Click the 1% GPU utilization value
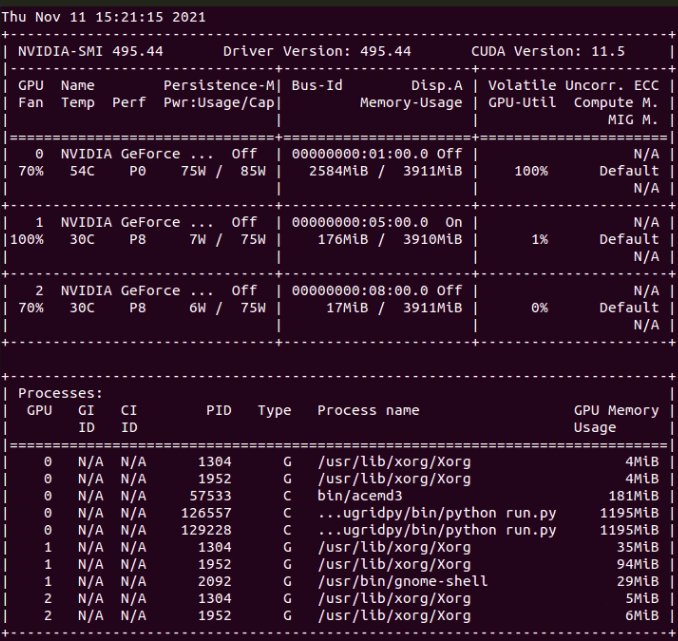The width and height of the screenshot is (678, 641). point(535,240)
